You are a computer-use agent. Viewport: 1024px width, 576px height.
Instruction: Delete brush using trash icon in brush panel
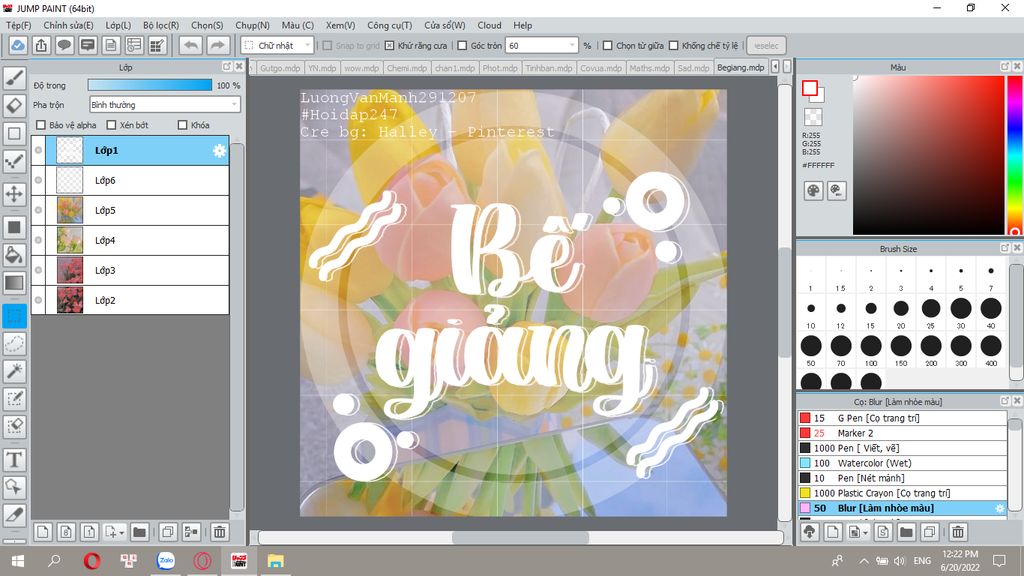(x=957, y=532)
